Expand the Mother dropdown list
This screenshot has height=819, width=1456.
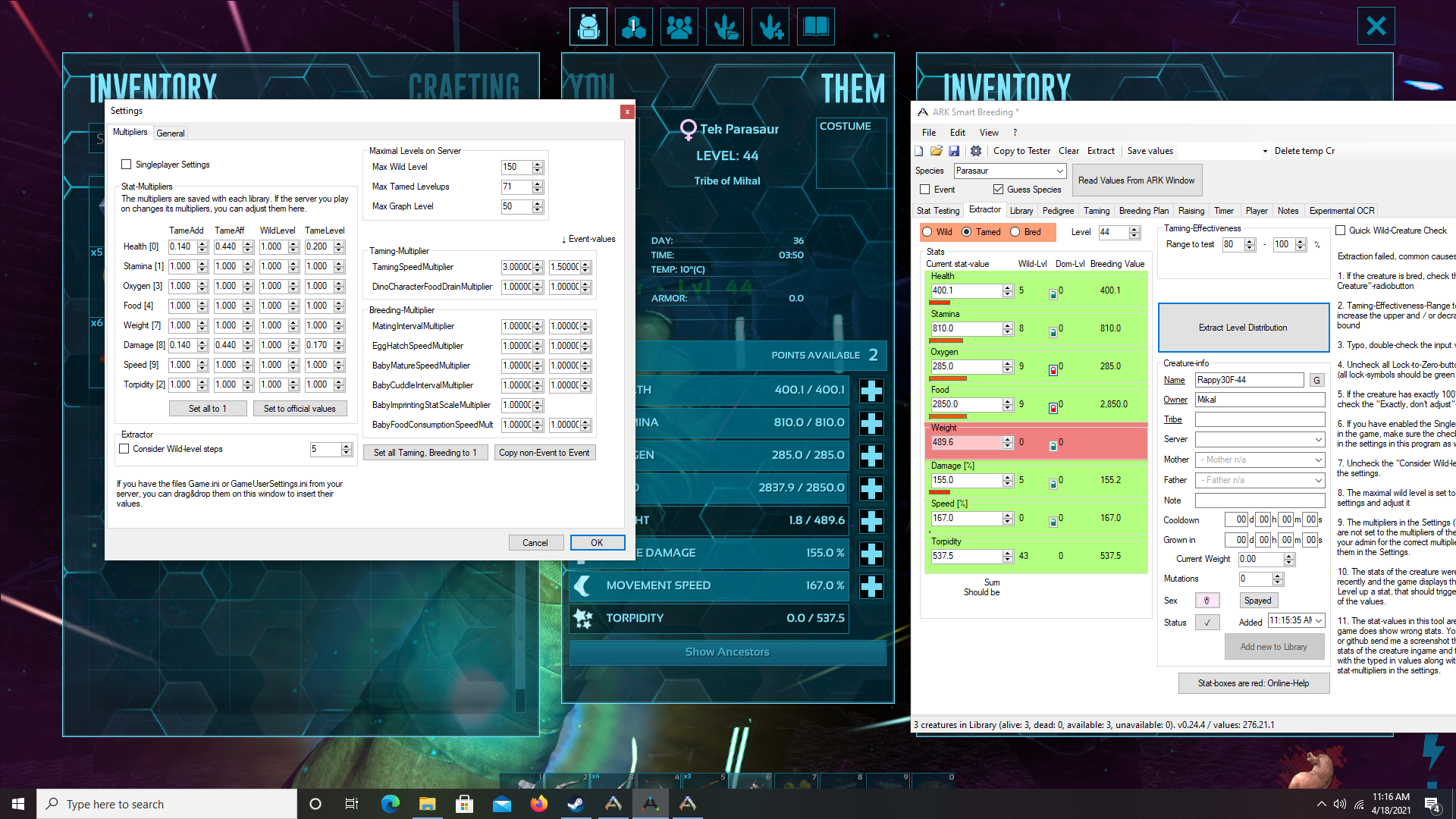coord(1318,460)
